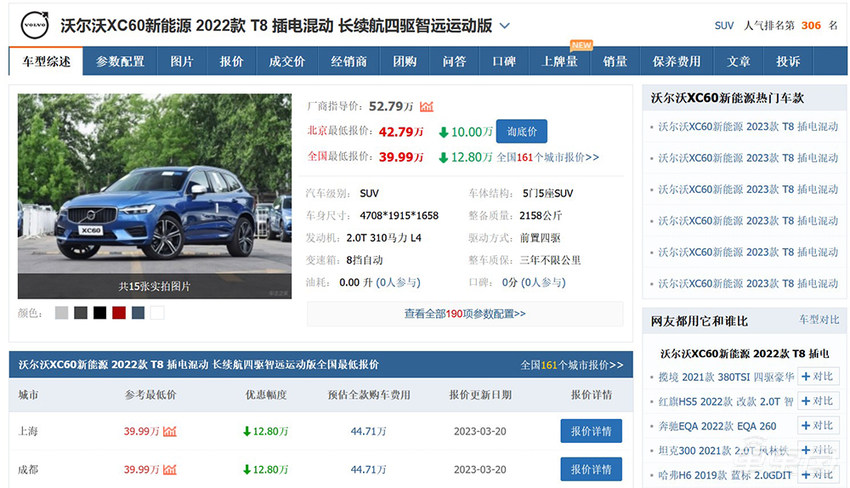Image resolution: width=850 pixels, height=488 pixels.
Task: Open the 投诉 tab
Action: [x=788, y=61]
